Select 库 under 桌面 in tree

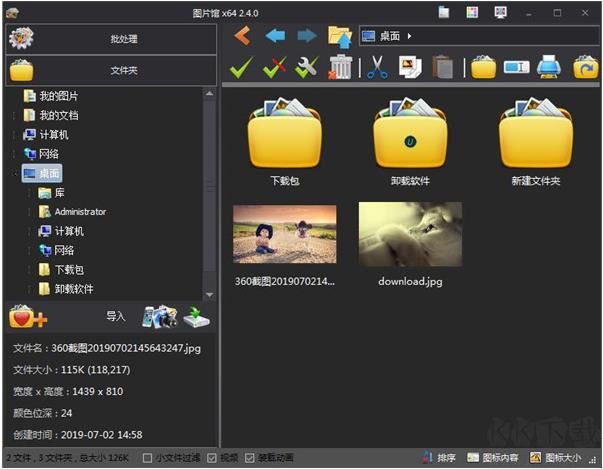51,193
